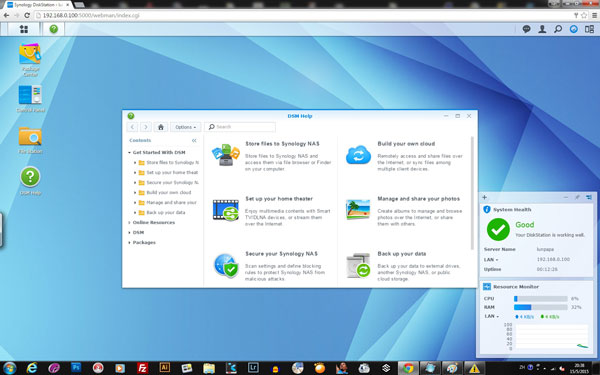This screenshot has height=375, width=600.
Task: Add a widget with the plus icon
Action: [x=484, y=197]
